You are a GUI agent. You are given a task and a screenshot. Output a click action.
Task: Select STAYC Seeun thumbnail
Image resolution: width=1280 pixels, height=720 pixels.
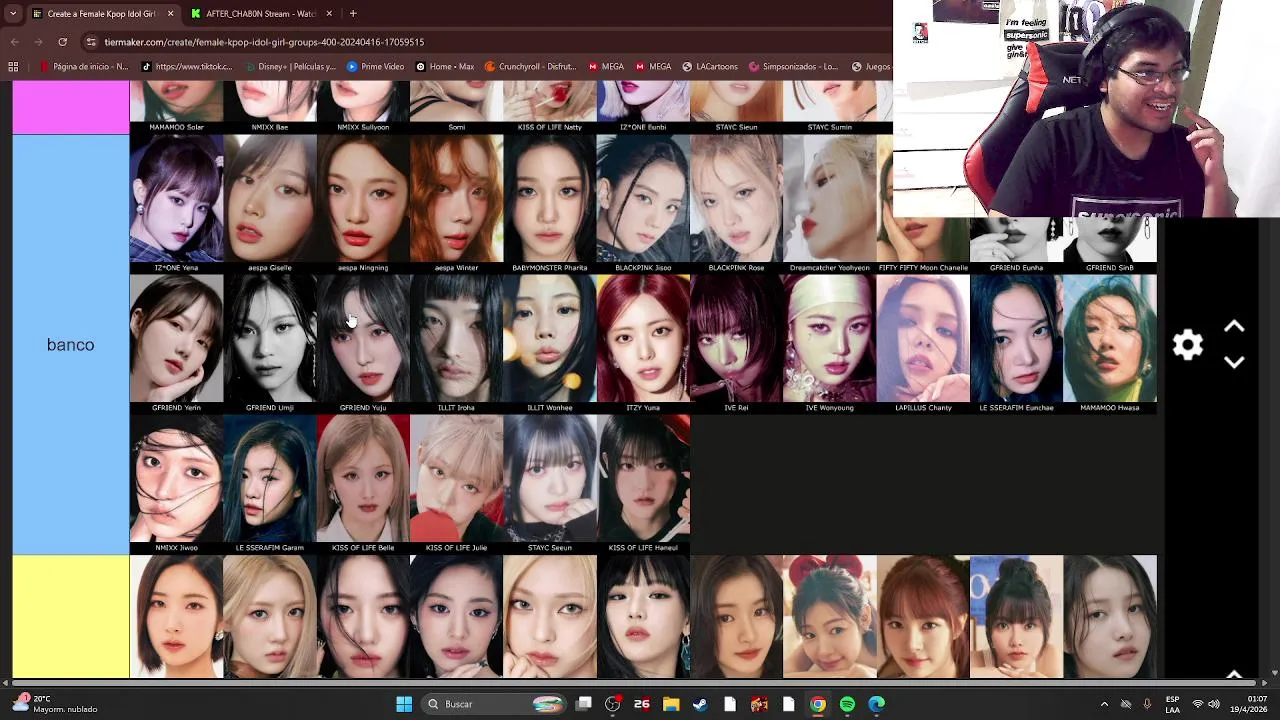click(549, 484)
